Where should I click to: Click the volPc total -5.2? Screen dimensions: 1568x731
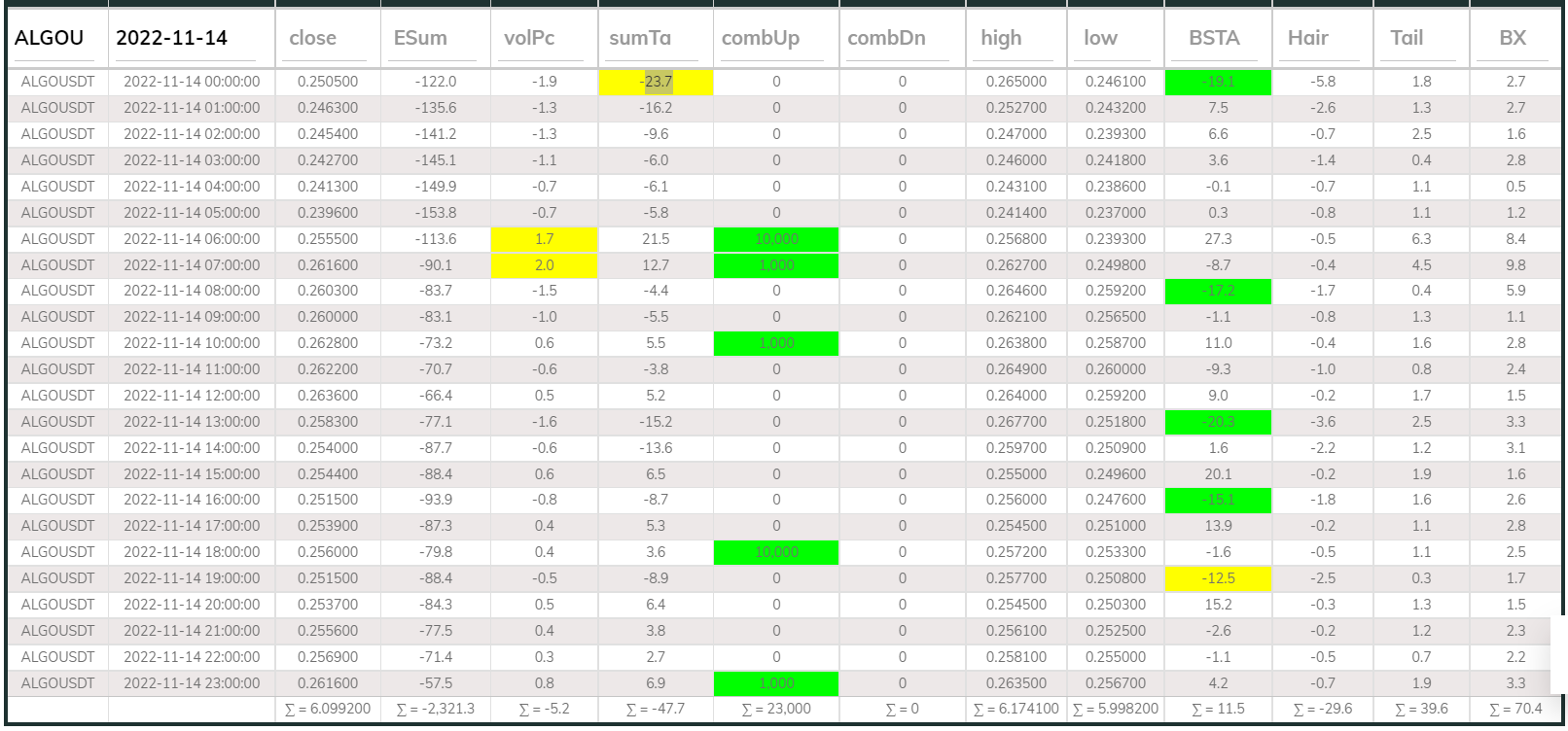544,710
